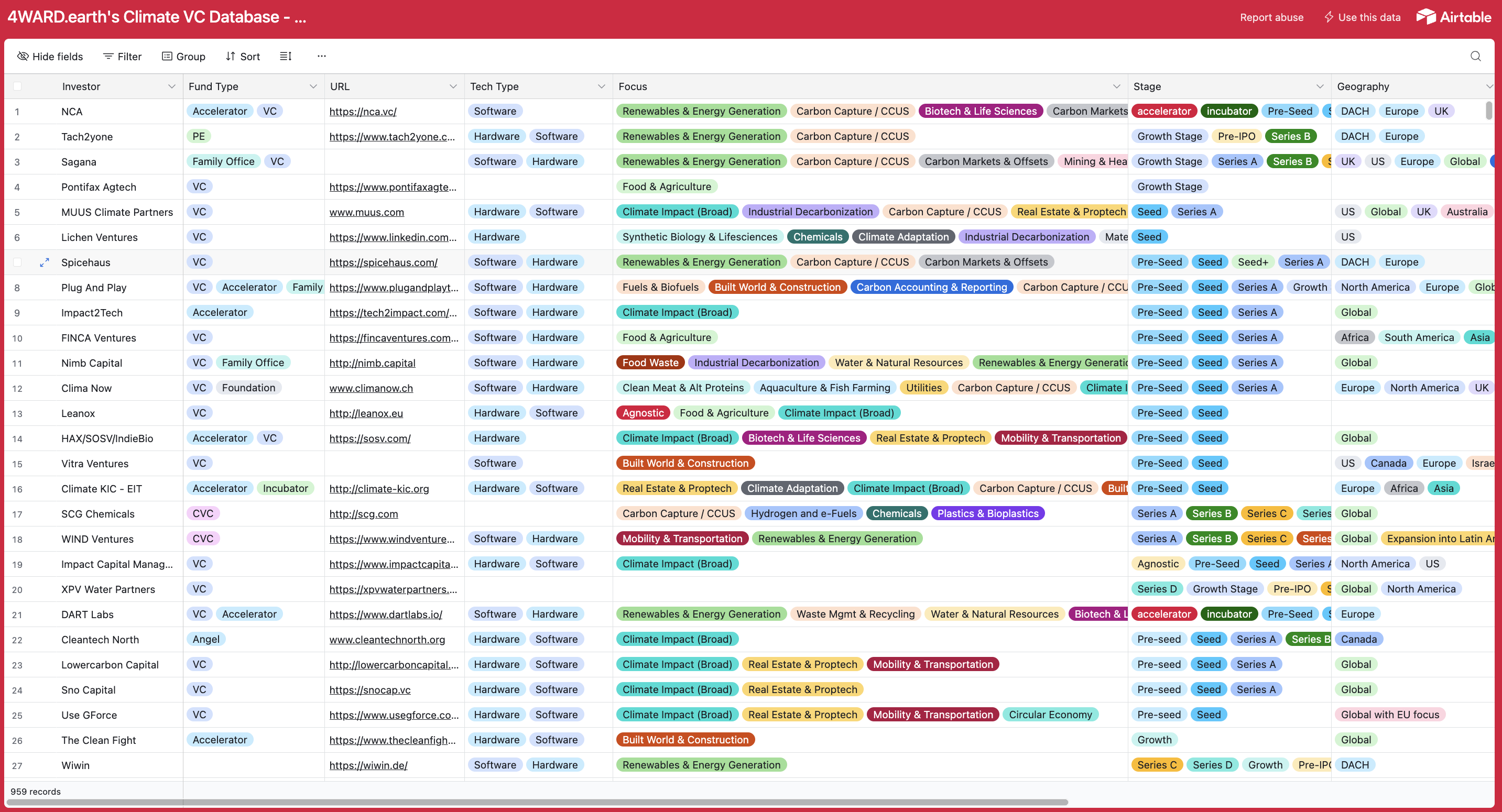Screen dimensions: 1502x812
Task: Open the Filter menu
Action: 123,56
